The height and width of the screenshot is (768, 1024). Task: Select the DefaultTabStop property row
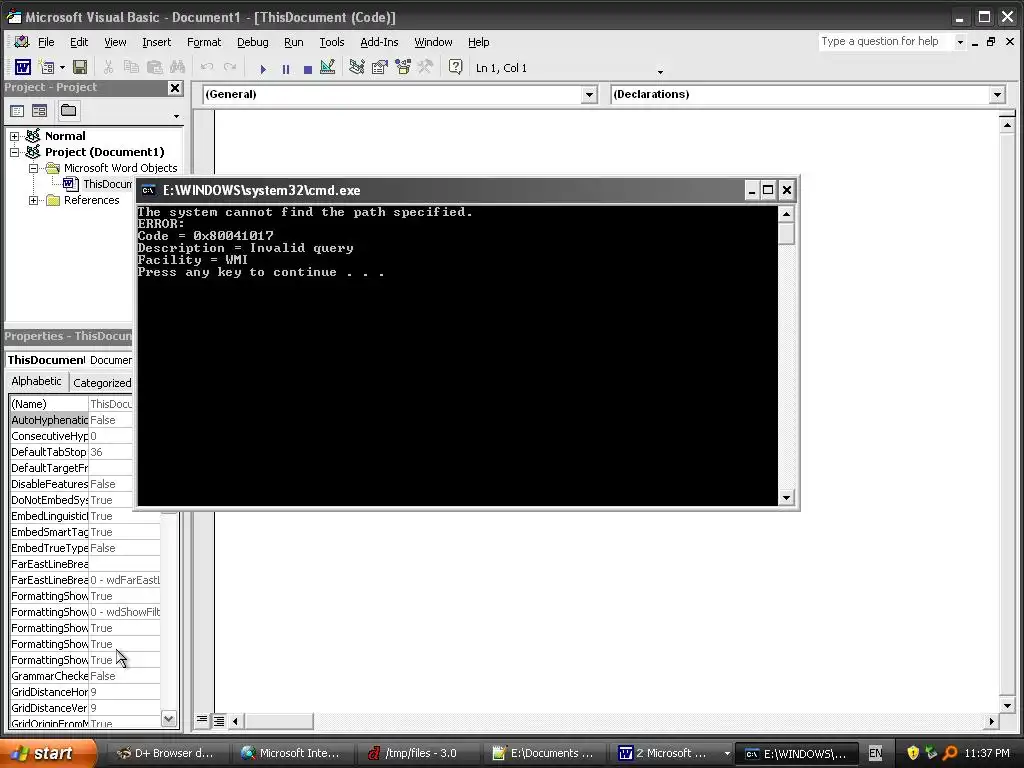tap(71, 452)
